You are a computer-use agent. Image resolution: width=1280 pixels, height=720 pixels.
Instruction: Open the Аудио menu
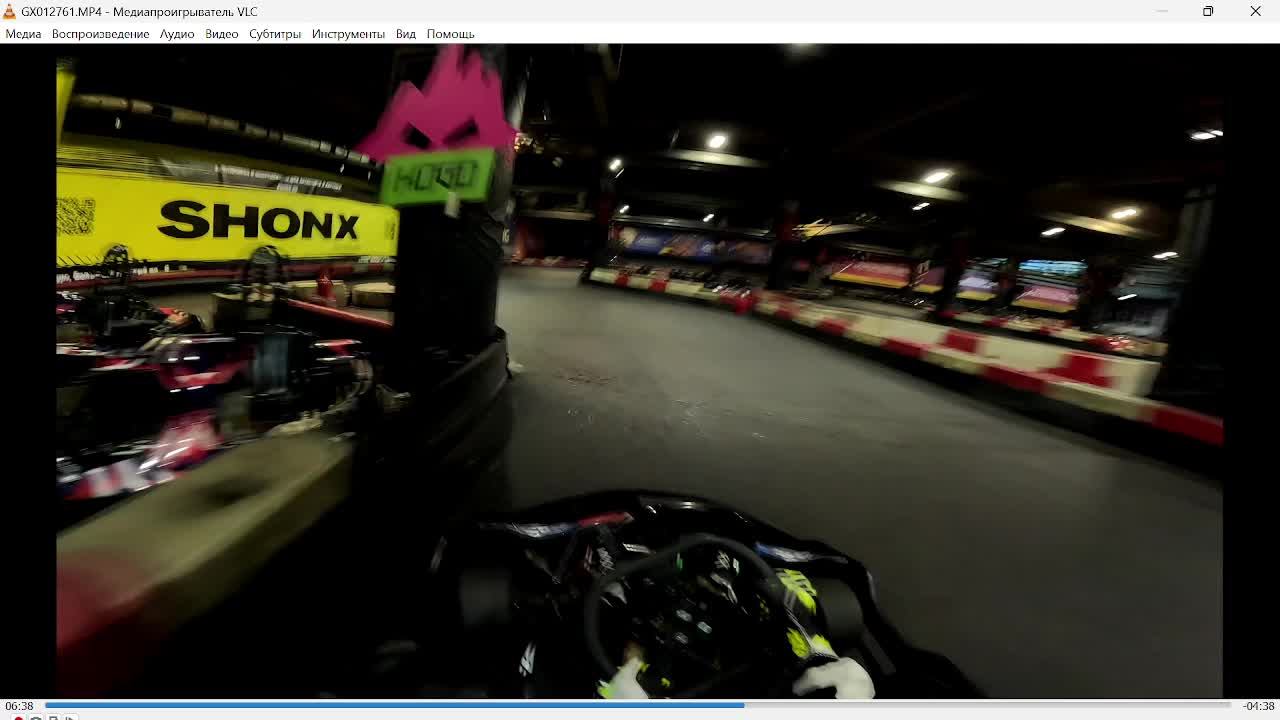click(x=177, y=34)
